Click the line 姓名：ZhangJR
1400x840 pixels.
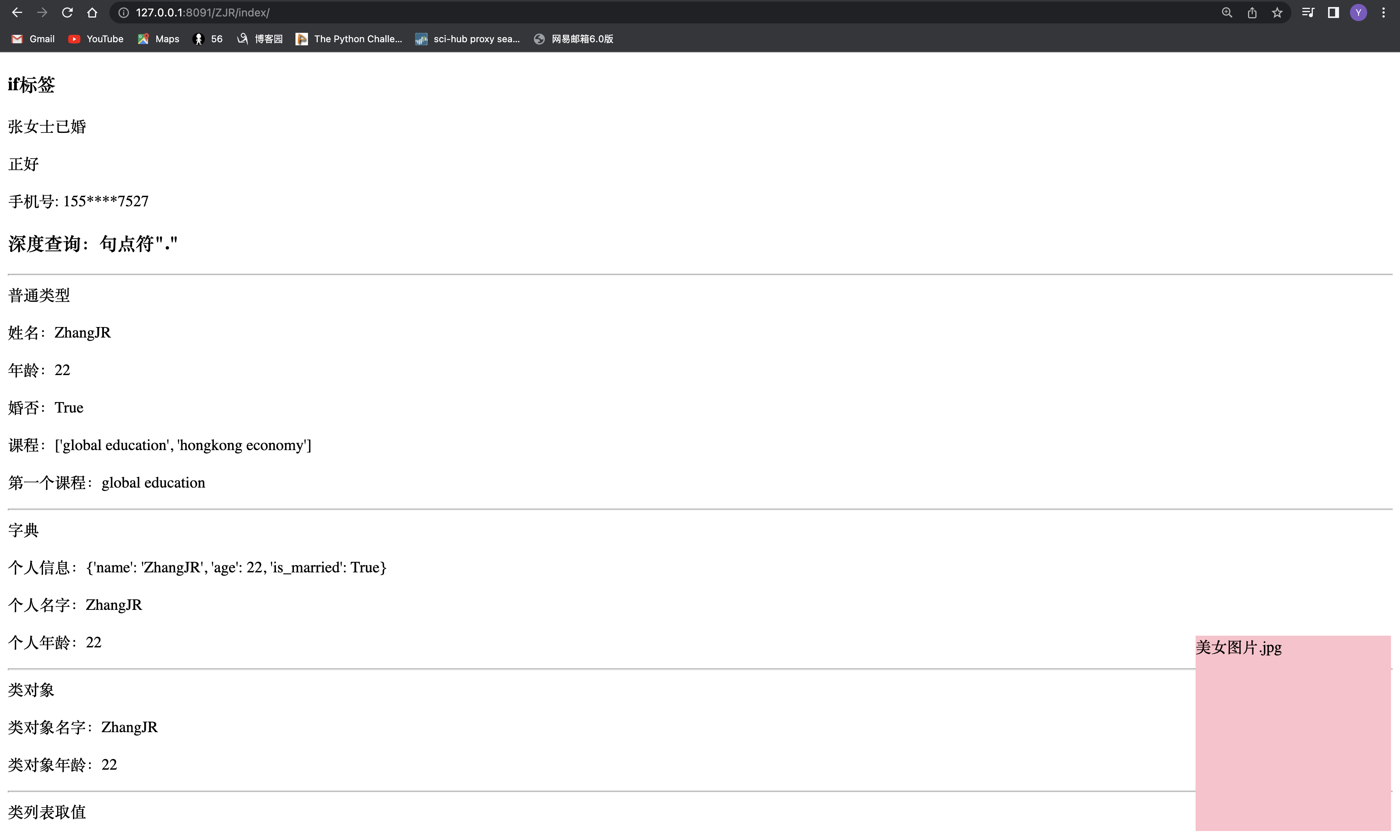point(59,333)
